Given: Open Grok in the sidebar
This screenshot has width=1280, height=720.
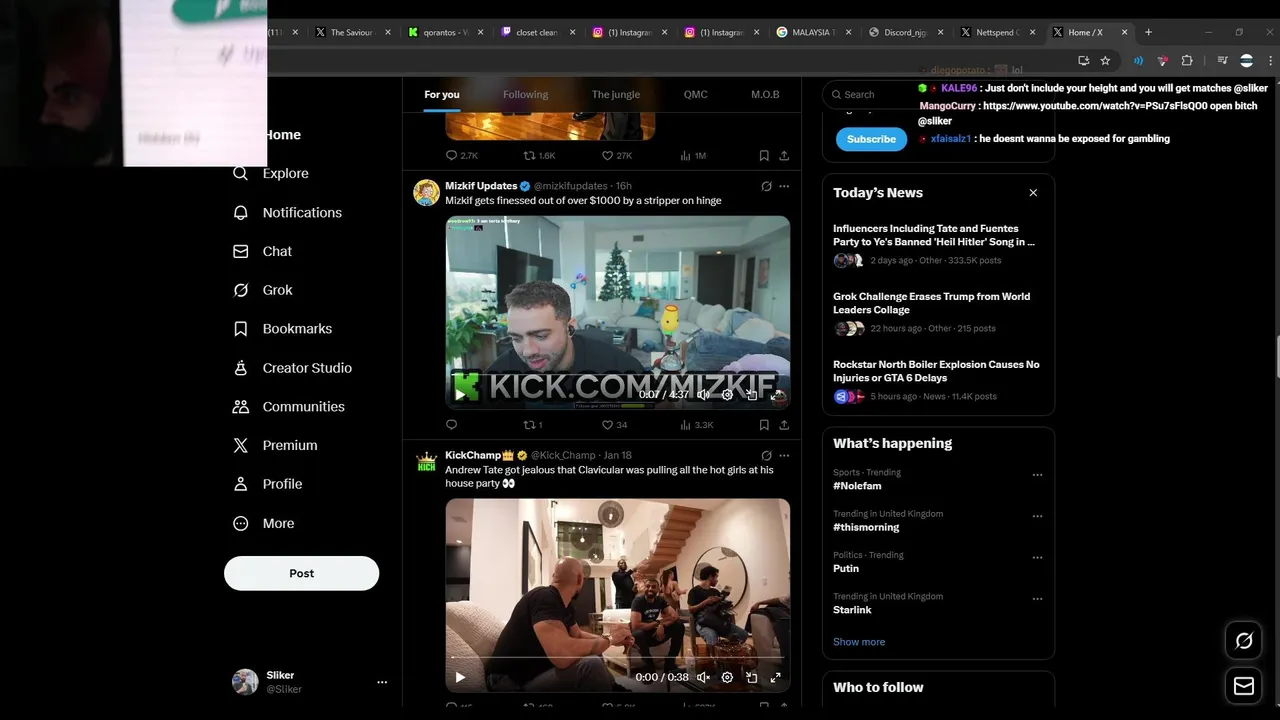Looking at the screenshot, I should (263, 290).
